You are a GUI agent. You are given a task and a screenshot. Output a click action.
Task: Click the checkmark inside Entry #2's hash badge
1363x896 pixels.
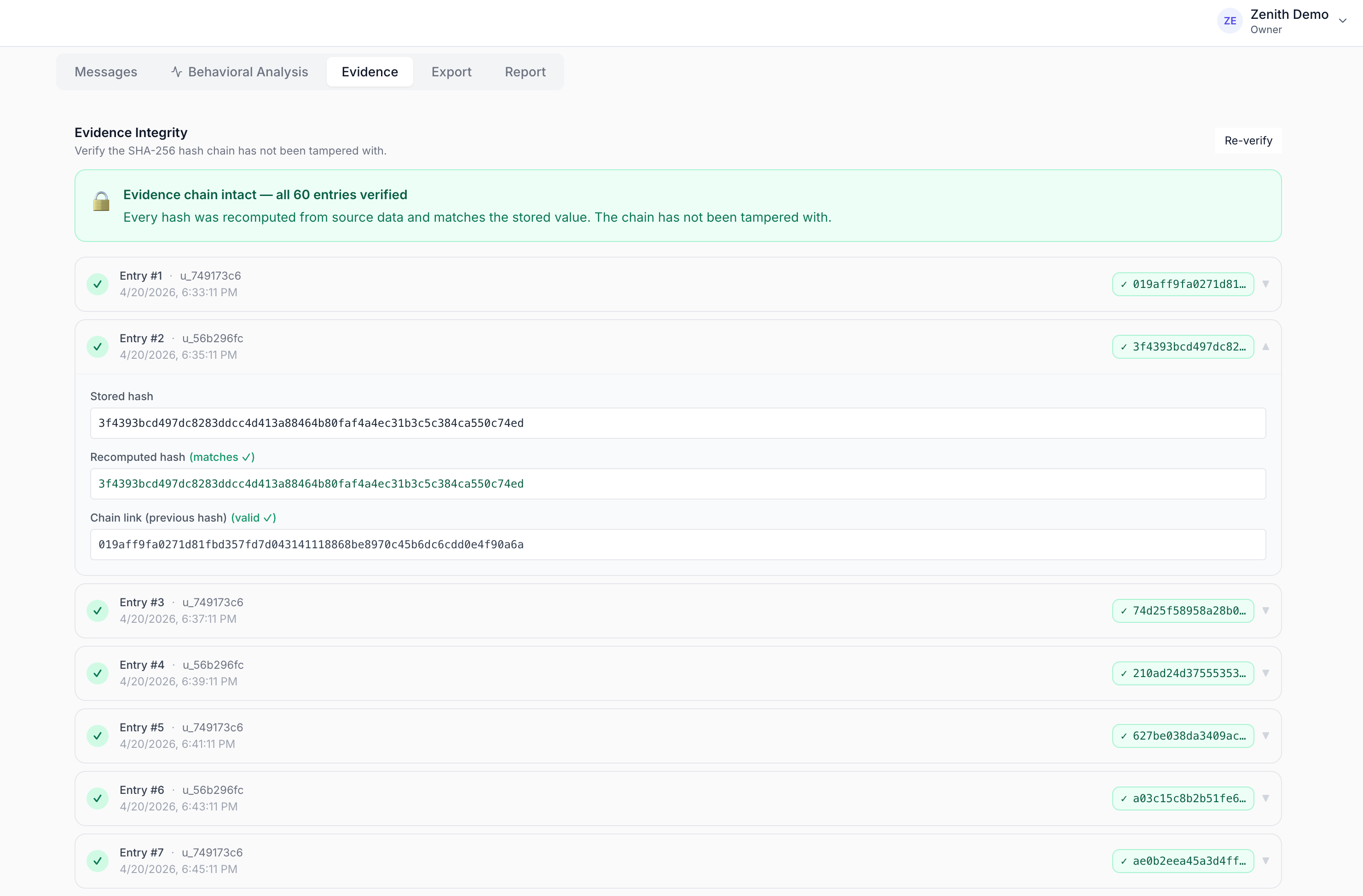click(1124, 346)
